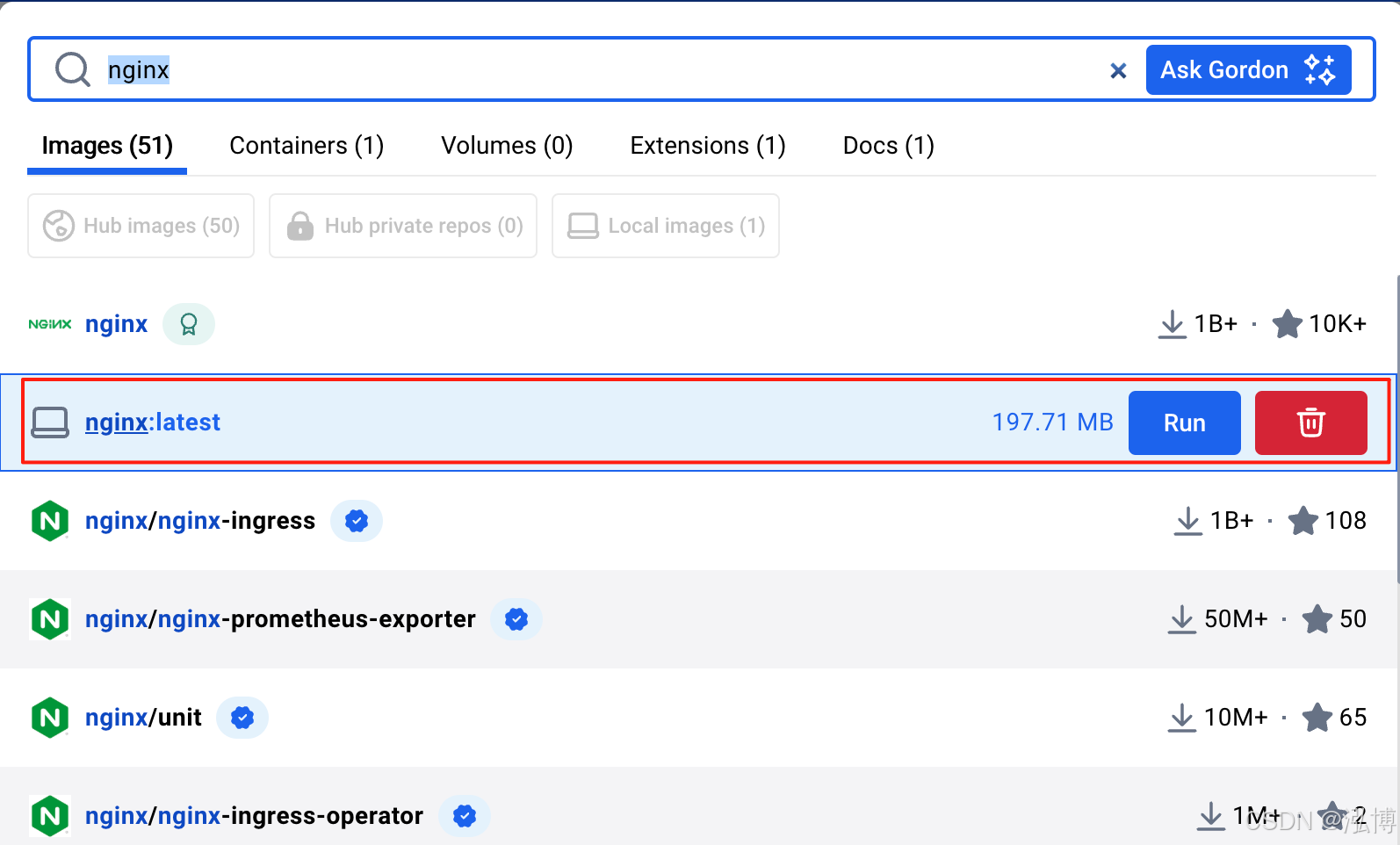Open the nginx:latest local image link
This screenshot has height=845, width=1400.
[153, 422]
